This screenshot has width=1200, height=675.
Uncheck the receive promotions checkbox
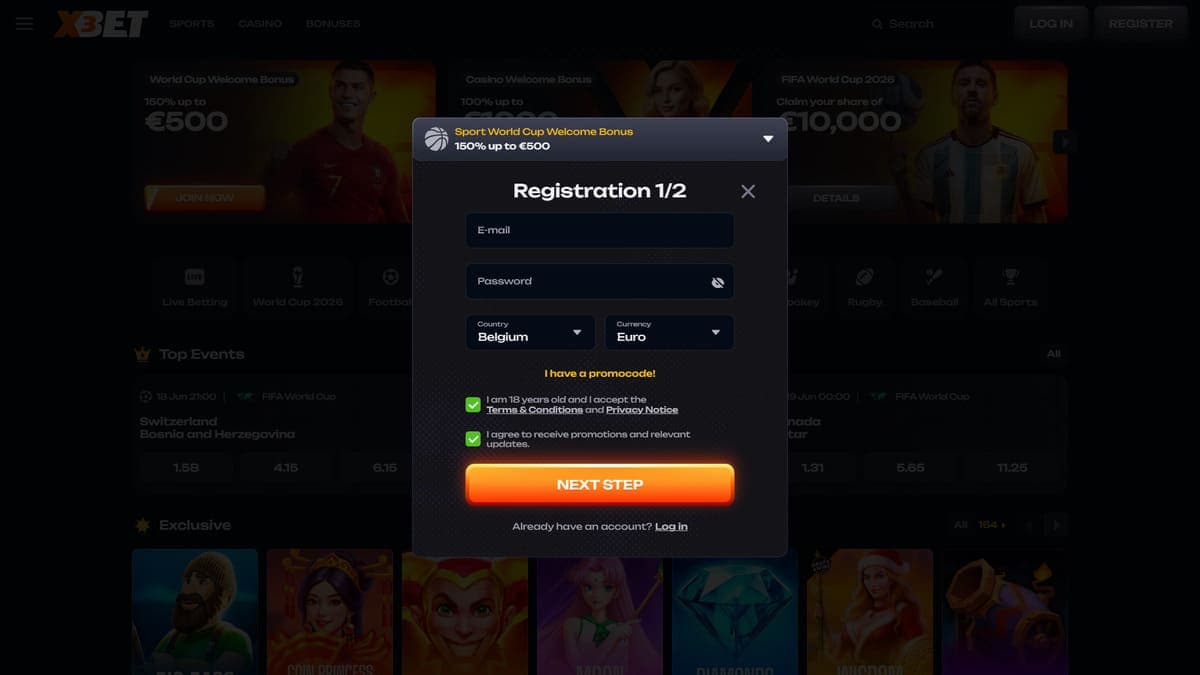pyautogui.click(x=473, y=439)
